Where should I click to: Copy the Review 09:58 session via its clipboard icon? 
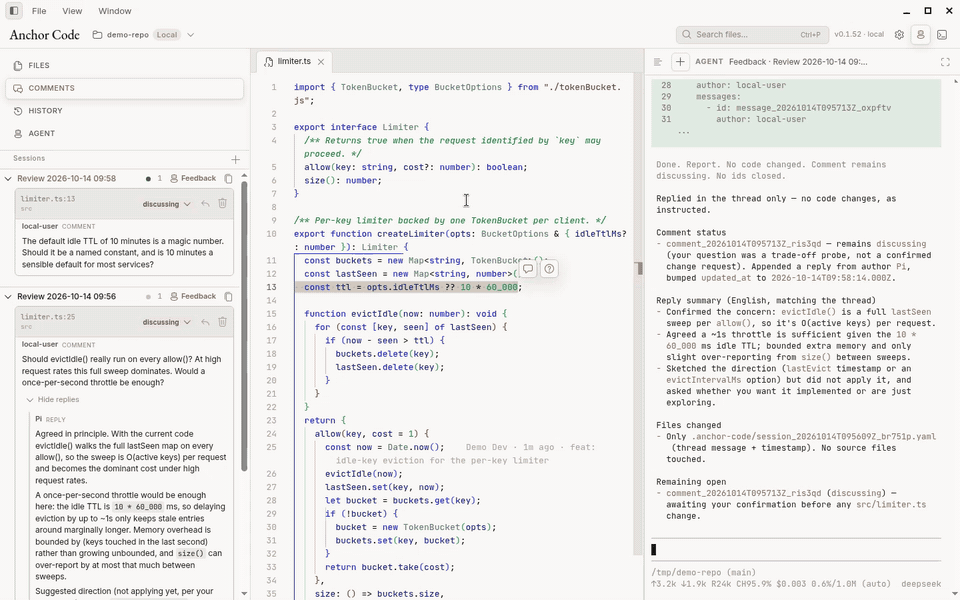(228, 179)
